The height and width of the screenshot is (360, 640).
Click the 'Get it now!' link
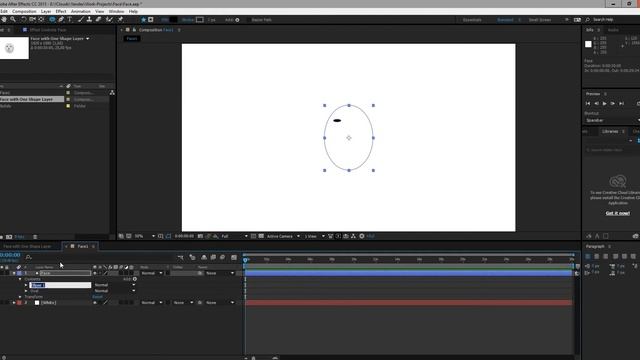(617, 213)
